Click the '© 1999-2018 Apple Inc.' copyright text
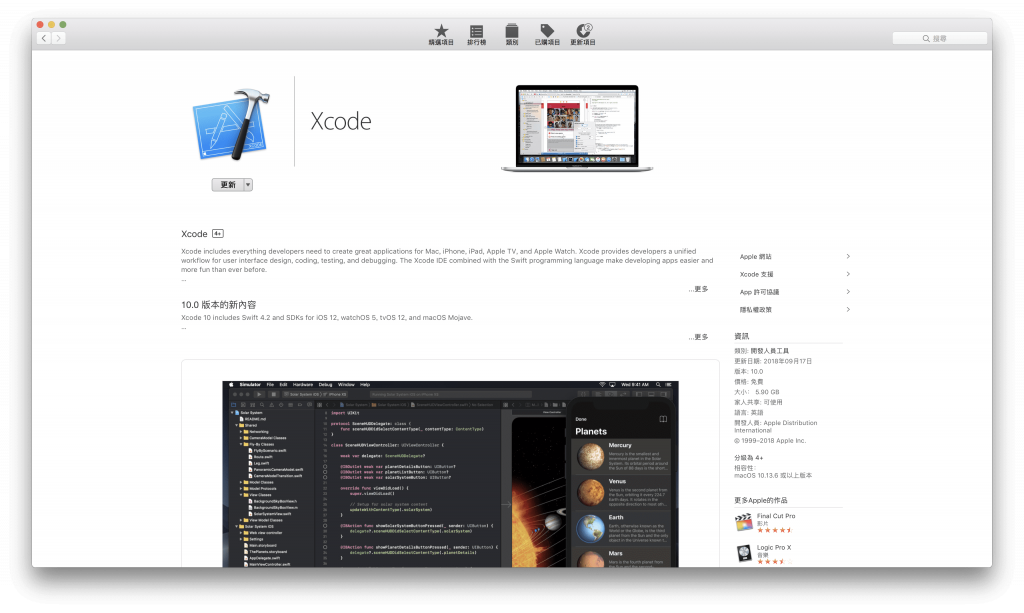Viewport: 1024px width, 613px height. (770, 441)
